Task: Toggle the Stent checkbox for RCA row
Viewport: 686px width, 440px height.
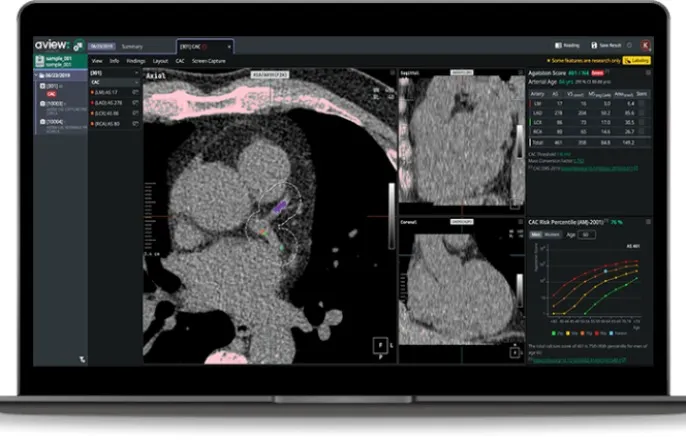Action: point(641,131)
